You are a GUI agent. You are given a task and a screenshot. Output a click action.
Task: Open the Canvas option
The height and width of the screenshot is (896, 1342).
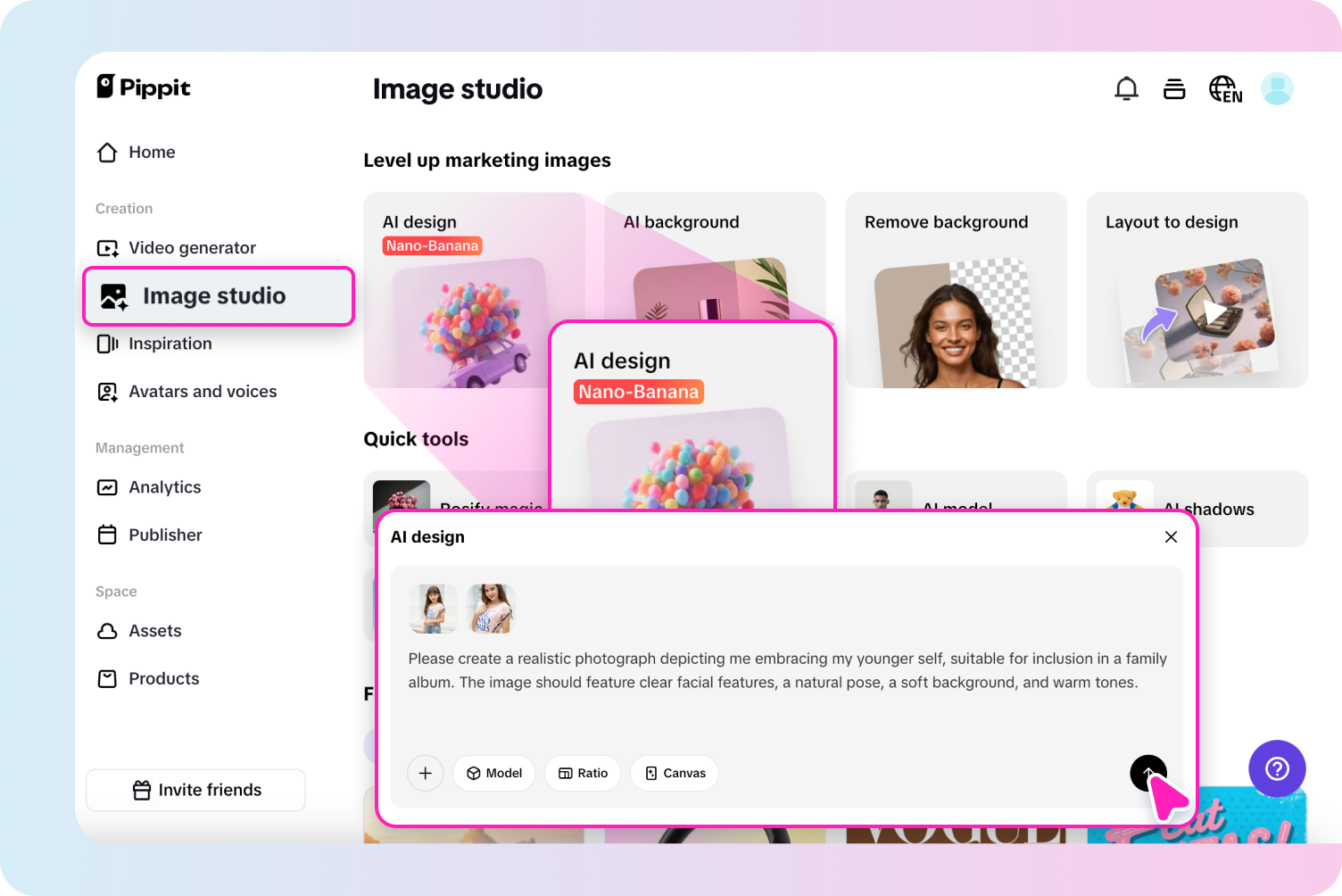click(x=675, y=773)
